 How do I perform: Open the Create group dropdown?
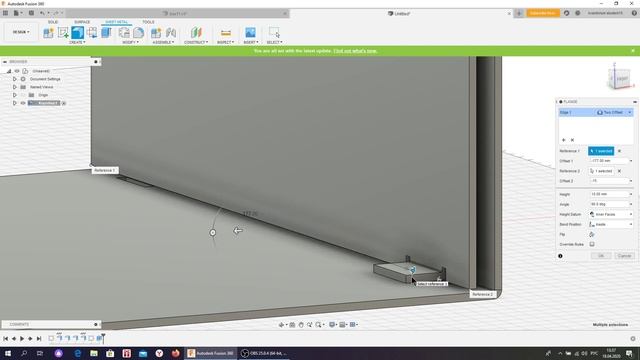click(x=77, y=42)
